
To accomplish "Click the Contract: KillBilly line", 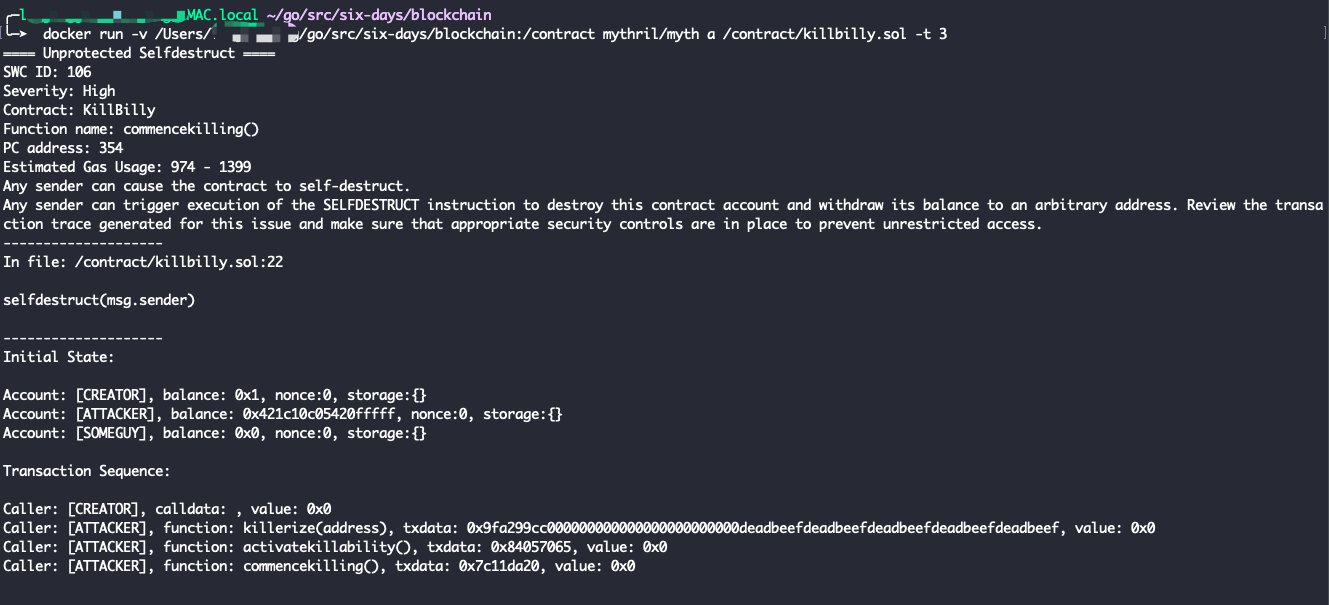I will 79,110.
